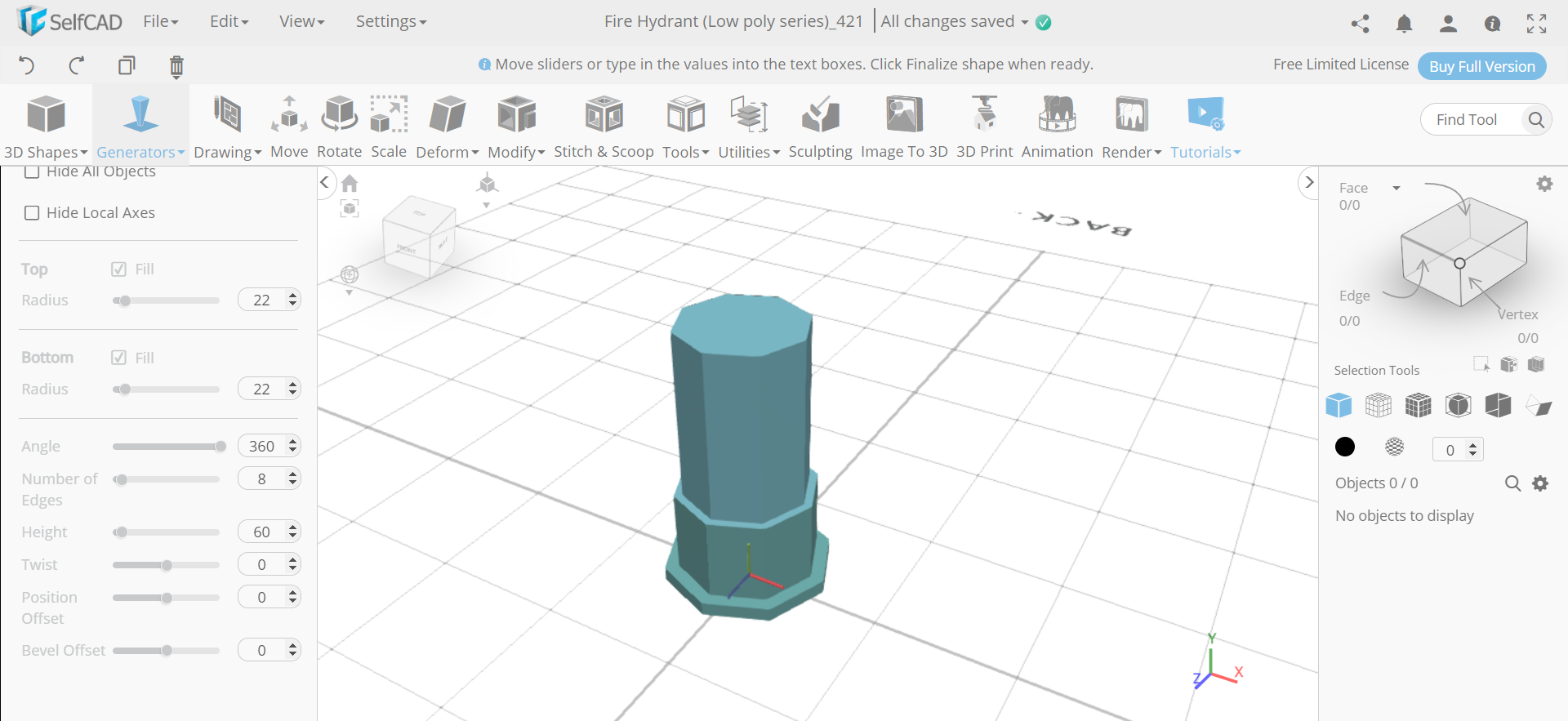Image resolution: width=1568 pixels, height=721 pixels.
Task: Toggle Hide Local Axes checkbox
Action: (x=32, y=213)
